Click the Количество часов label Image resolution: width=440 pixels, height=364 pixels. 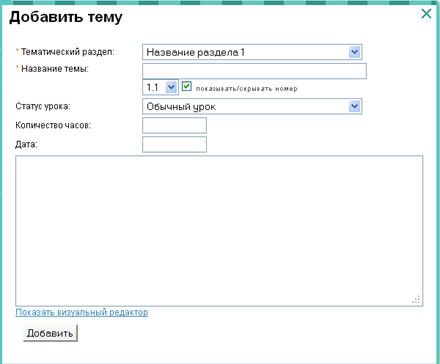[x=53, y=125]
